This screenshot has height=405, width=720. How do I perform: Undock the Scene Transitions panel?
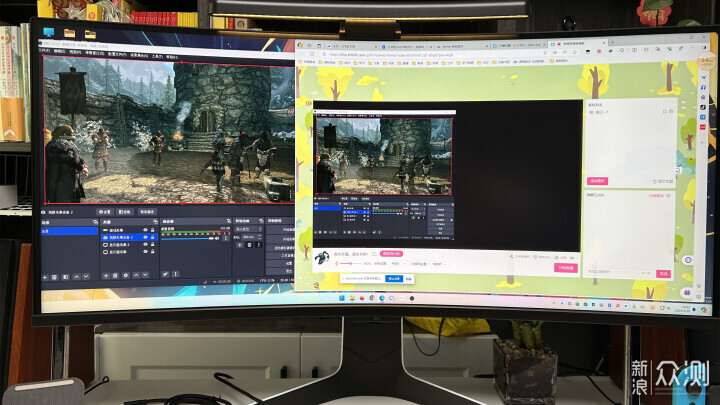point(261,221)
